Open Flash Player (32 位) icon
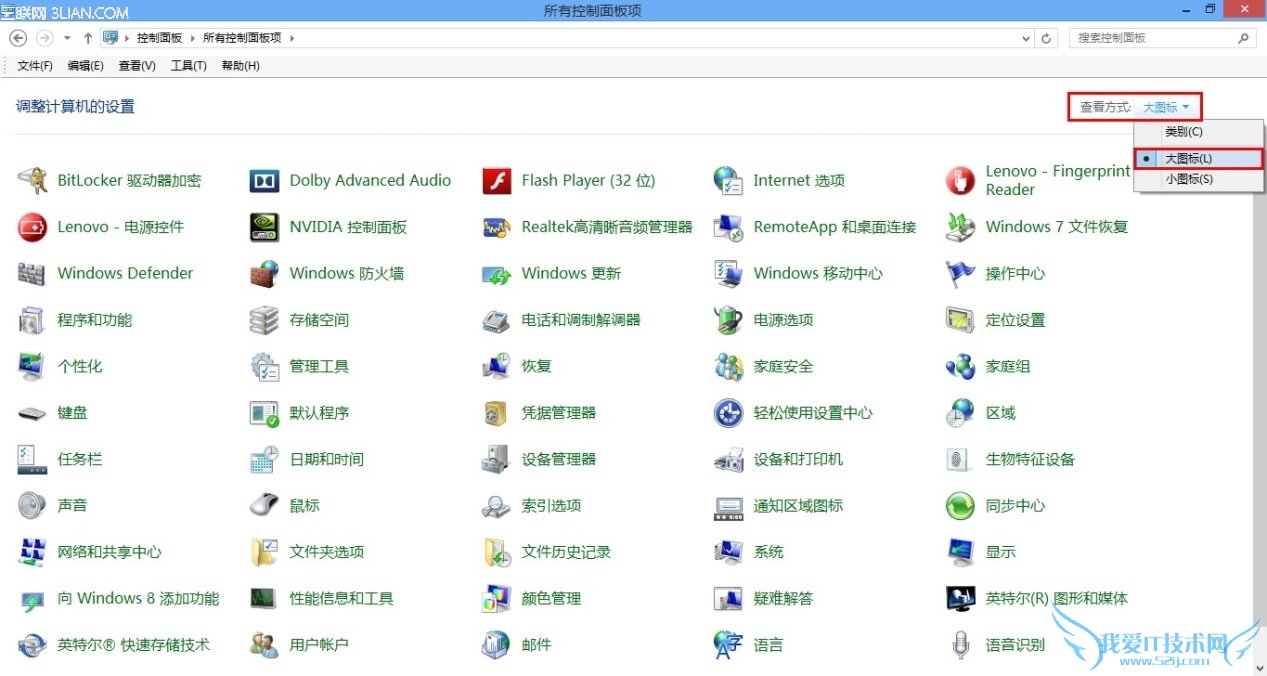This screenshot has height=676, width=1267. [496, 181]
